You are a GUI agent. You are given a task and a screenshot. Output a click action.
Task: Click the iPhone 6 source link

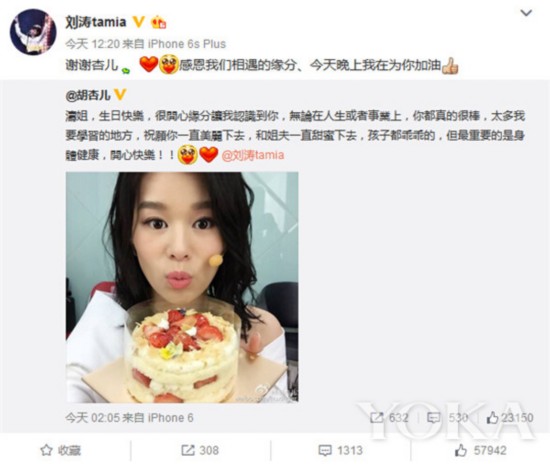(170, 418)
